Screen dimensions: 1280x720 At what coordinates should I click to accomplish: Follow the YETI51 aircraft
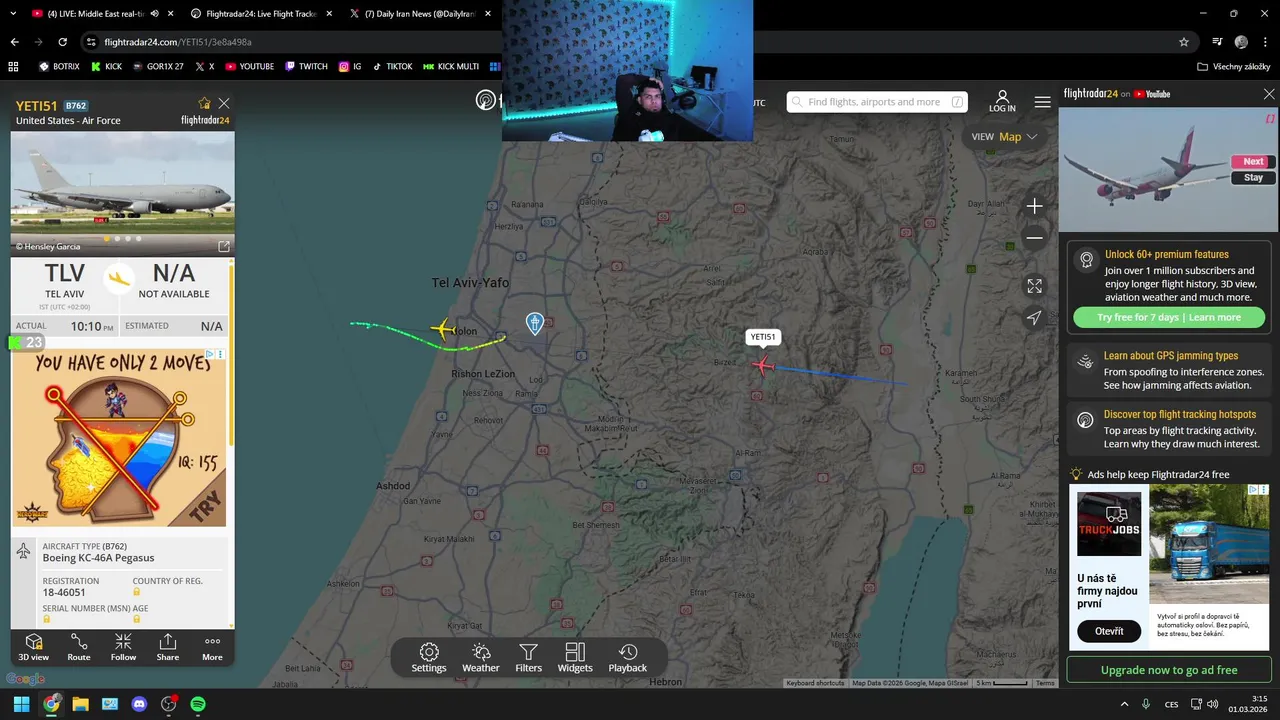pyautogui.click(x=123, y=647)
